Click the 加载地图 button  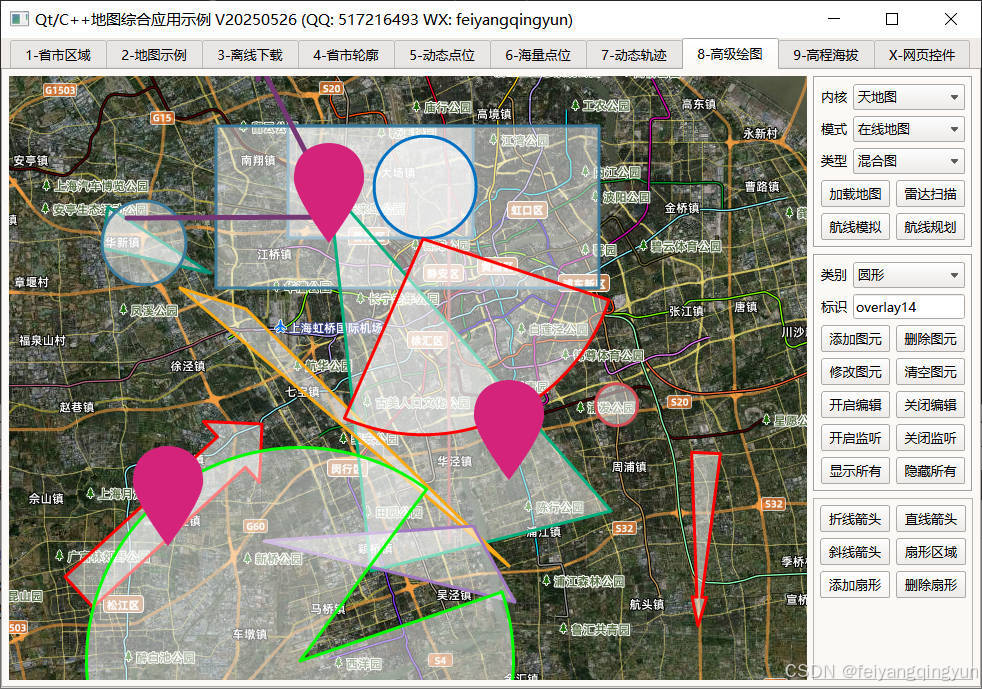coord(855,194)
